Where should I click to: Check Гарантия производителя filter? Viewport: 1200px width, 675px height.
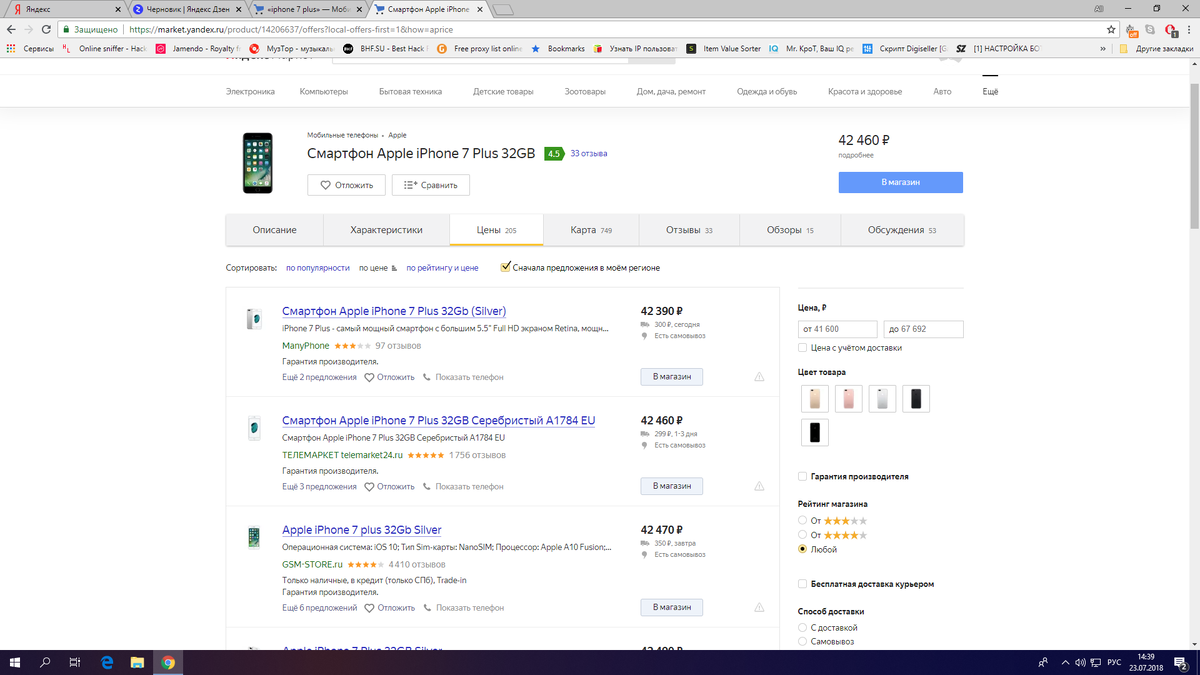[x=803, y=477]
